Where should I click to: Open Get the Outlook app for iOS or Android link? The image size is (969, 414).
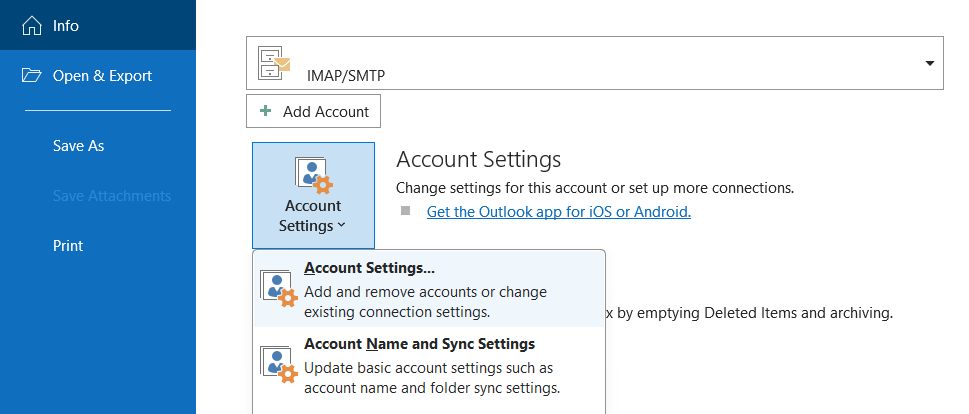click(x=559, y=212)
